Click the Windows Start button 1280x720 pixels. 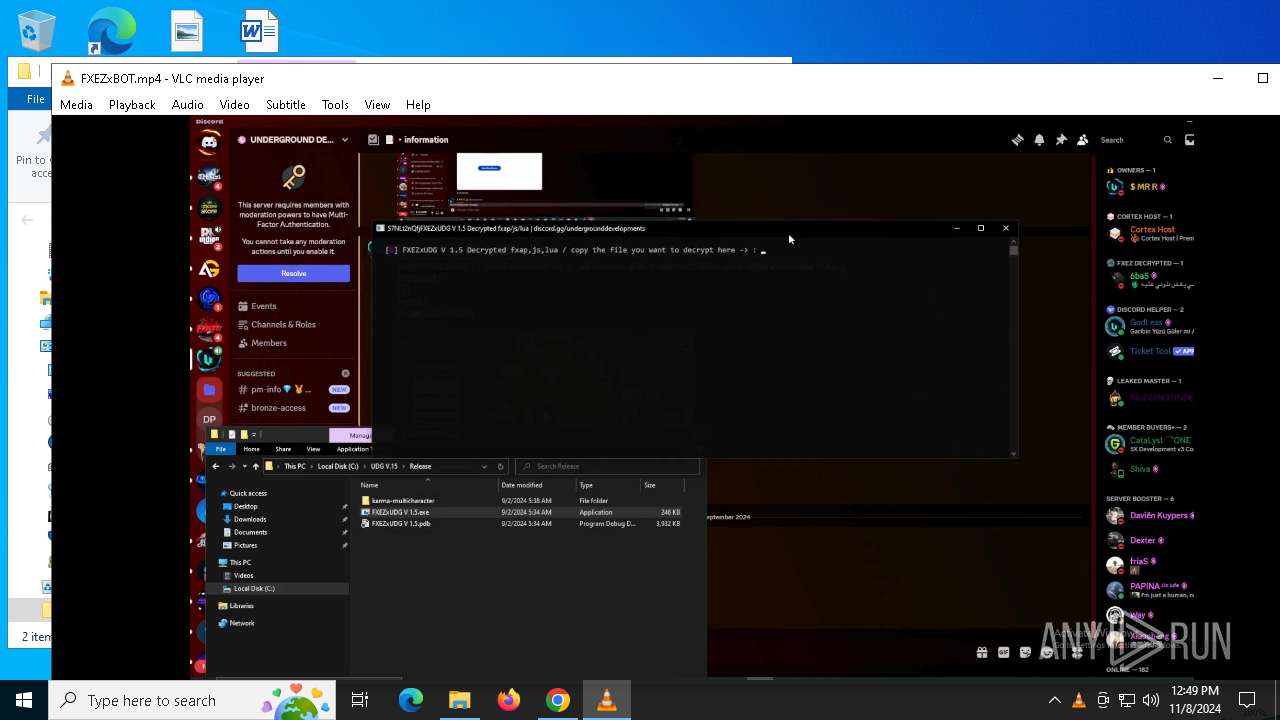click(x=24, y=700)
